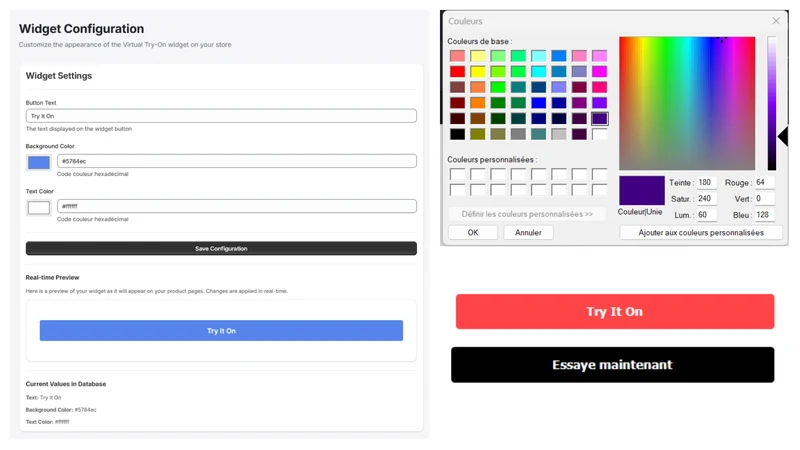Click the Satur value field
Image resolution: width=800 pixels, height=450 pixels.
click(x=707, y=198)
